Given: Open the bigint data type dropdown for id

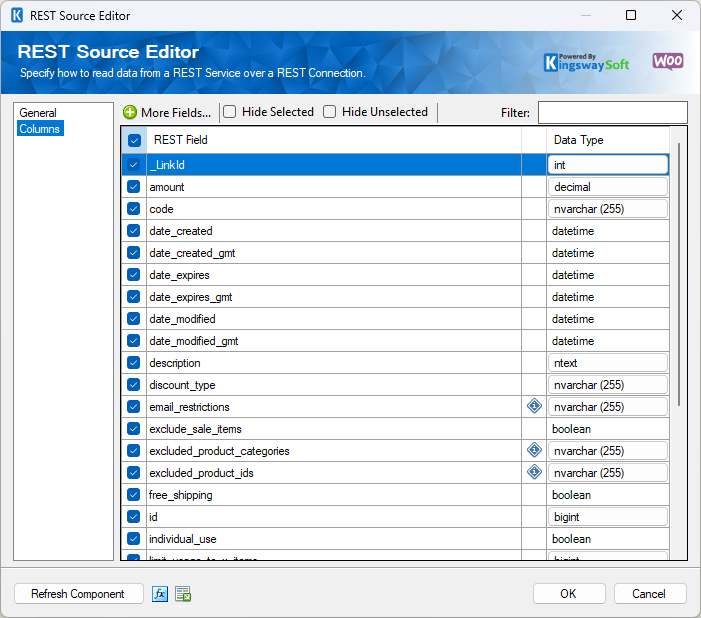Looking at the screenshot, I should (x=608, y=516).
